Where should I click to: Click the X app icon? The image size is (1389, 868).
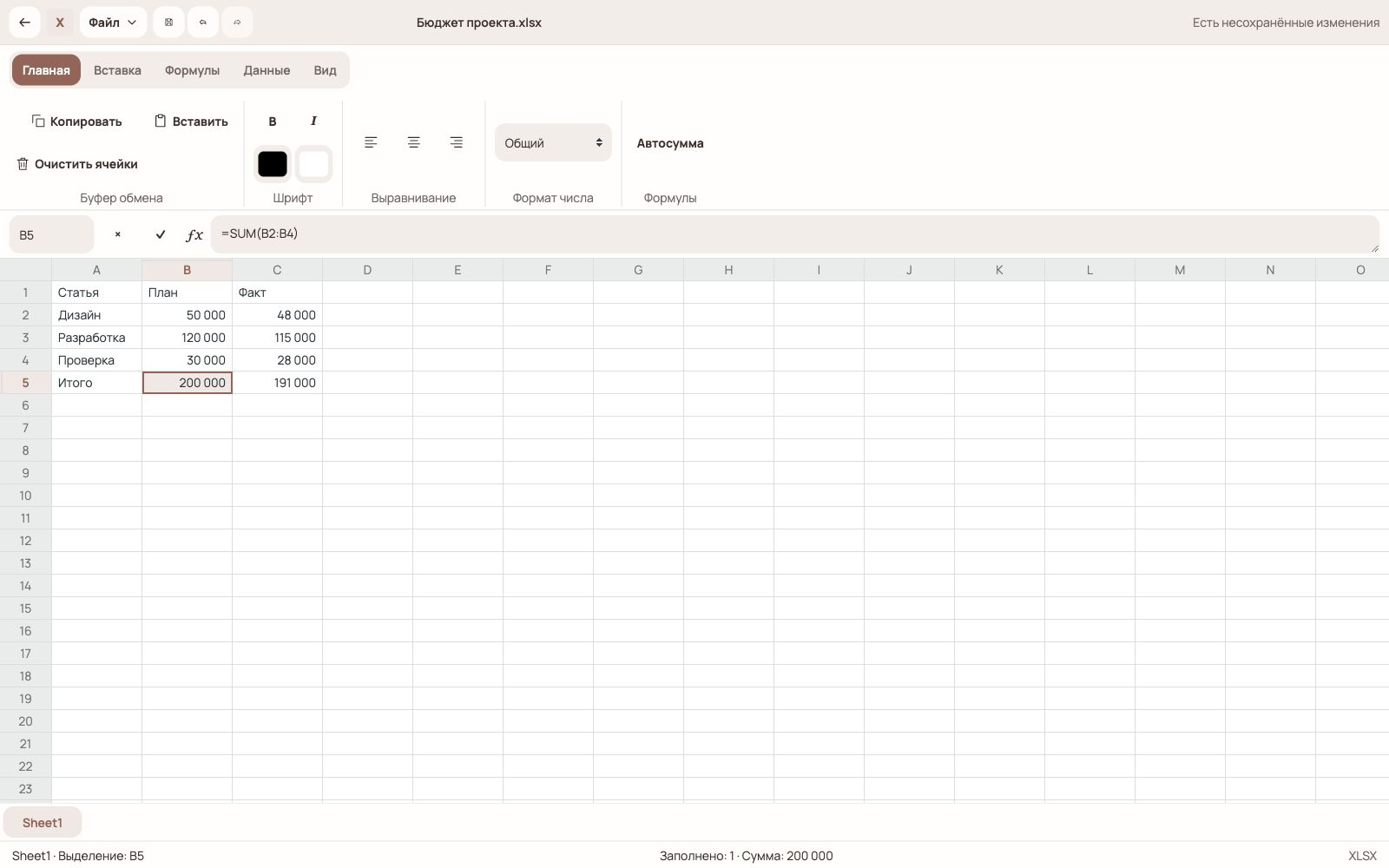(x=60, y=23)
